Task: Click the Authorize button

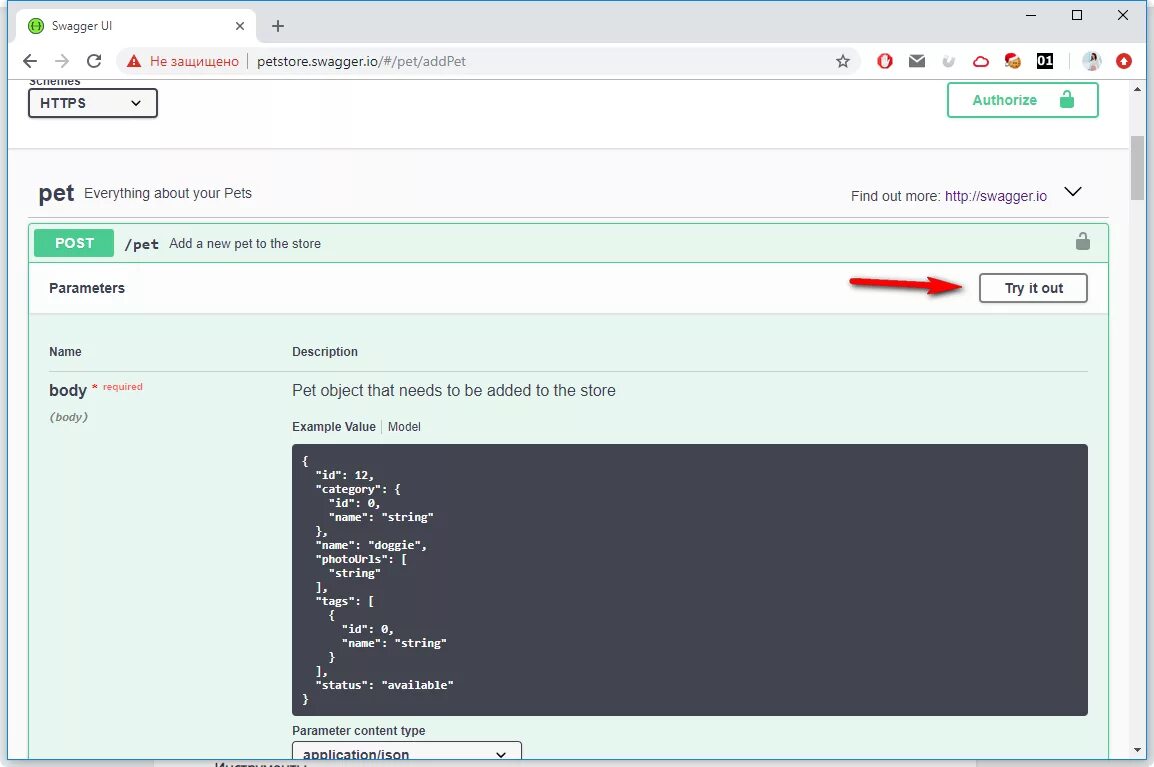Action: (1022, 100)
